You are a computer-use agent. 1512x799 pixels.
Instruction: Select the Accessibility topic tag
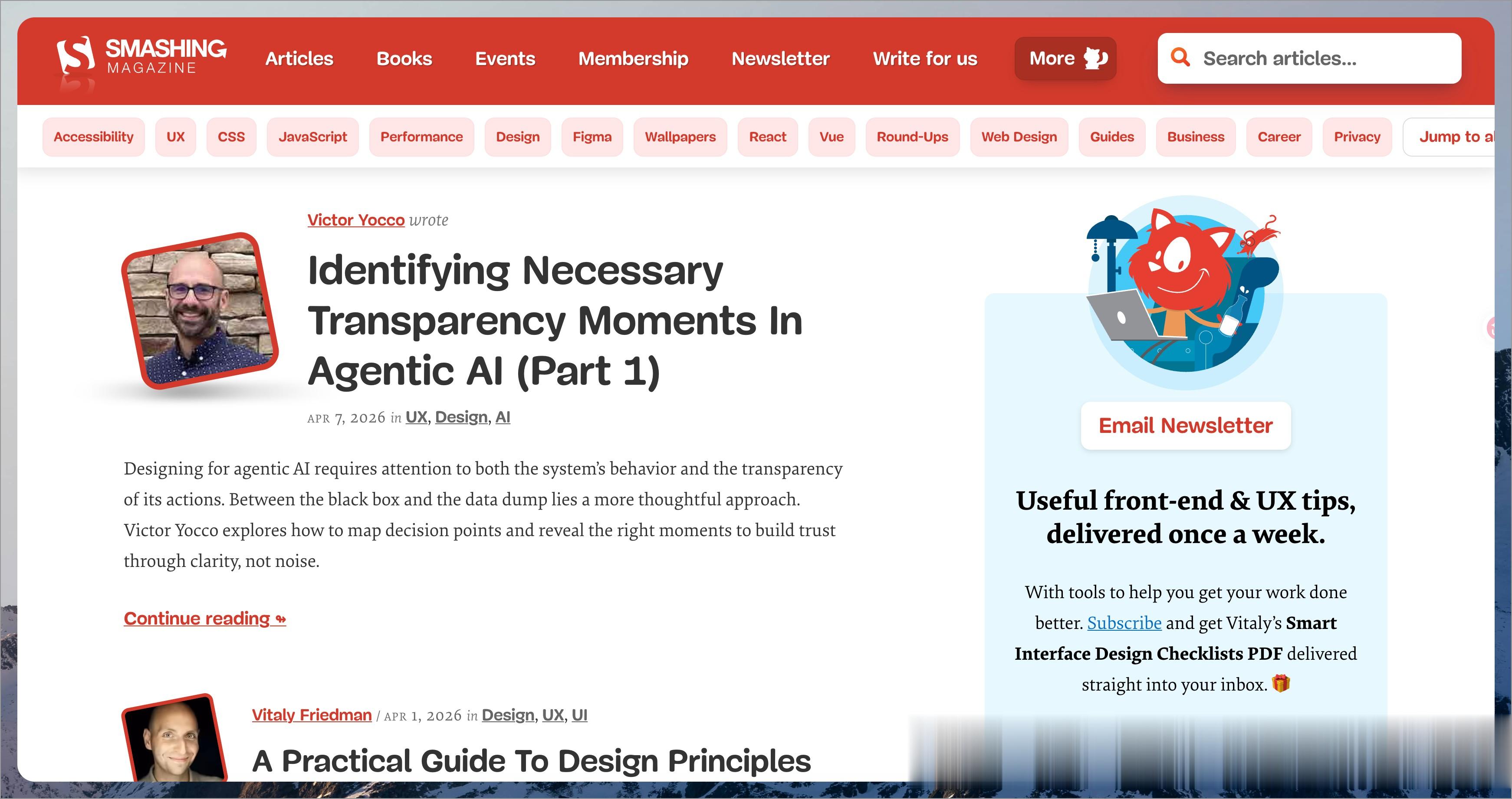click(93, 137)
